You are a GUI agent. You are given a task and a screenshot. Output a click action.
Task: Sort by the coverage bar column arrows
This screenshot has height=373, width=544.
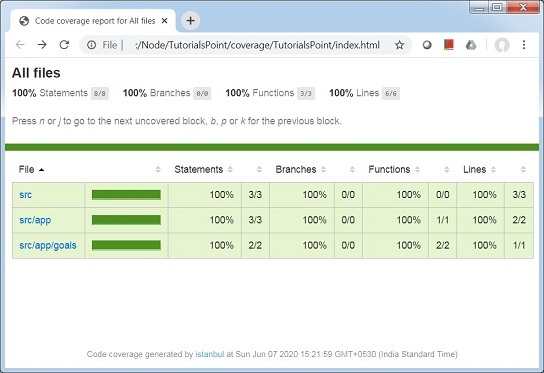(x=158, y=169)
